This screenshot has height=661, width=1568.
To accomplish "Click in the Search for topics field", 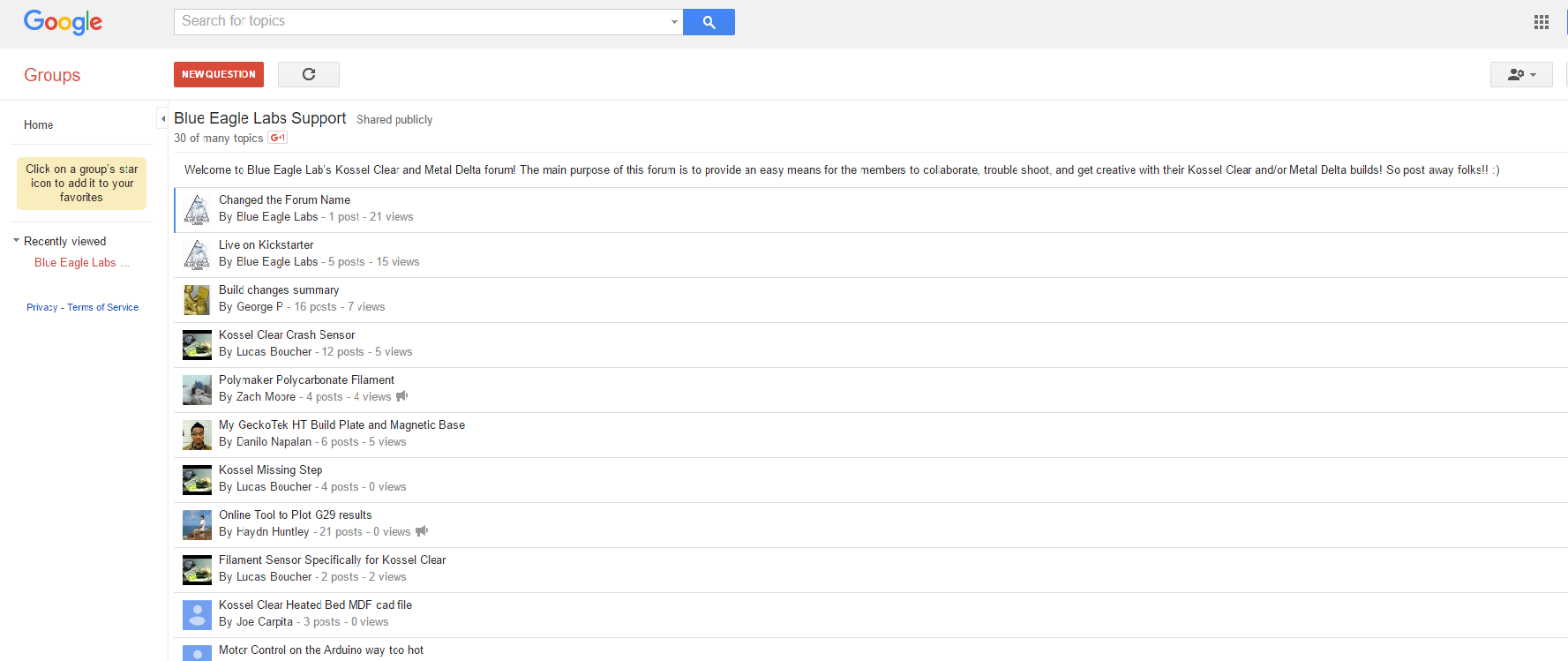I will click(422, 22).
